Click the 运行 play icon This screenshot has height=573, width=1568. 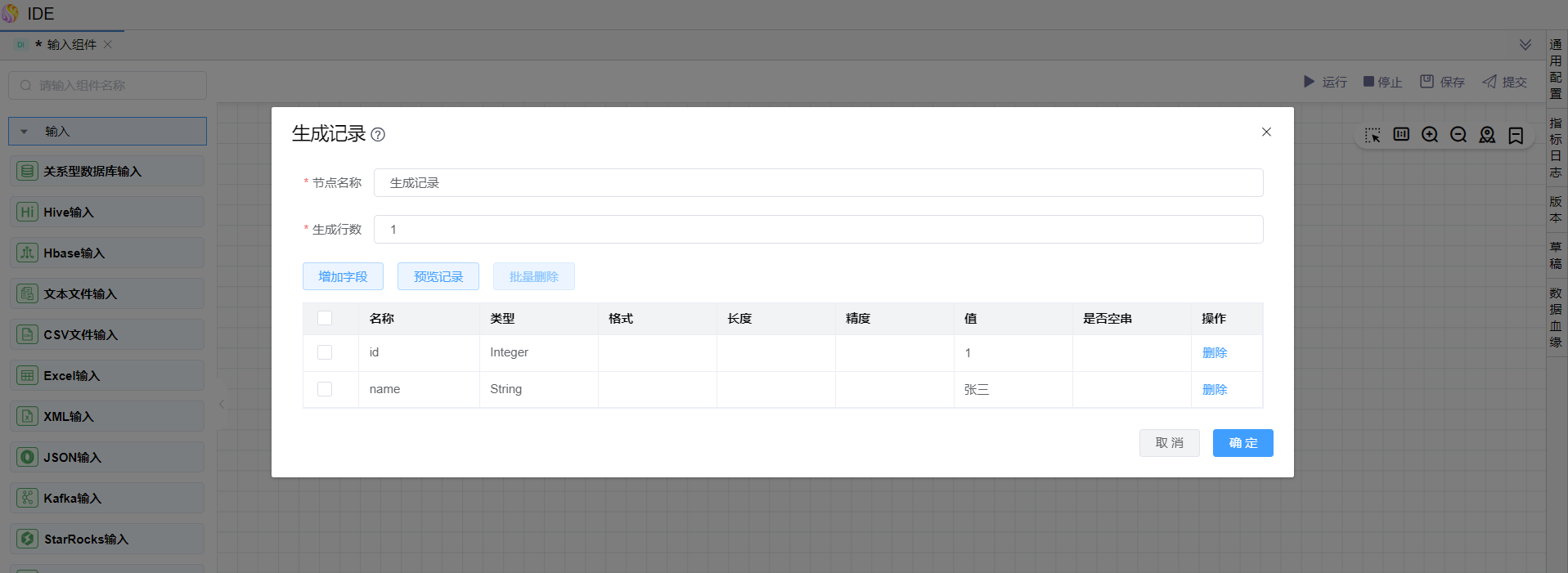[1309, 82]
